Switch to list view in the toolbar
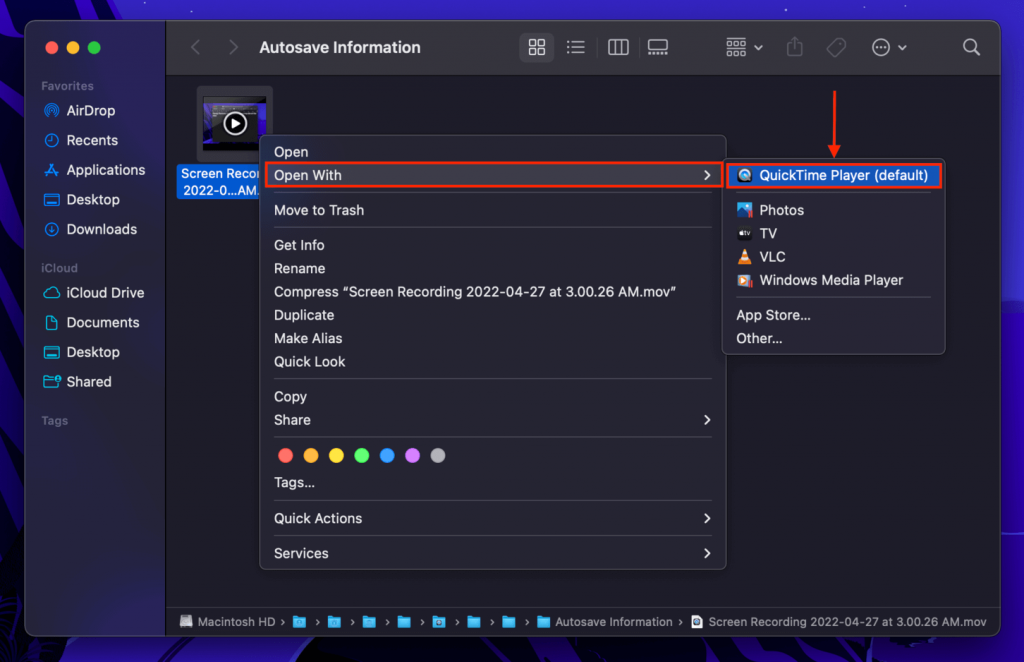Viewport: 1024px width, 662px height. pyautogui.click(x=576, y=47)
